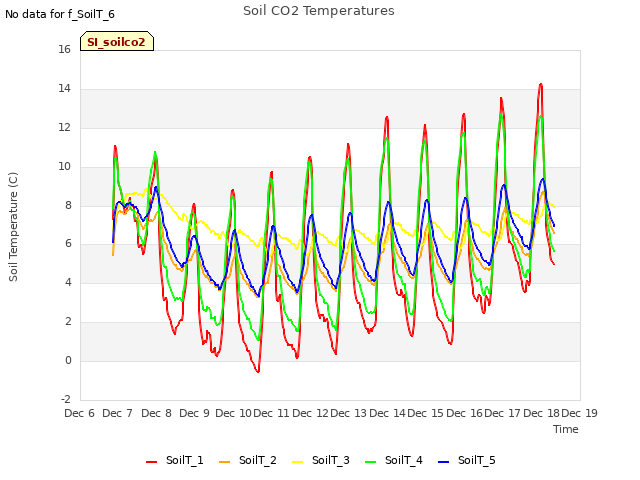Click the Dec 14 x-axis tick label

pos(387,413)
